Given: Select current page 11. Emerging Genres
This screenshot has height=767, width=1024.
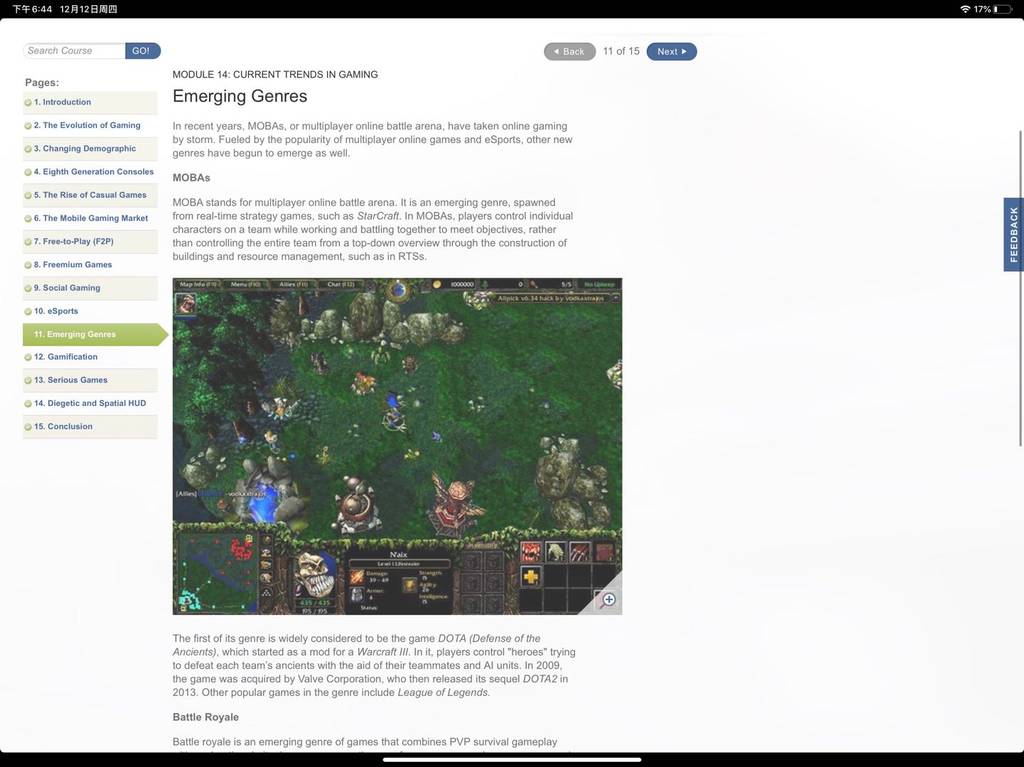Looking at the screenshot, I should (x=95, y=335).
